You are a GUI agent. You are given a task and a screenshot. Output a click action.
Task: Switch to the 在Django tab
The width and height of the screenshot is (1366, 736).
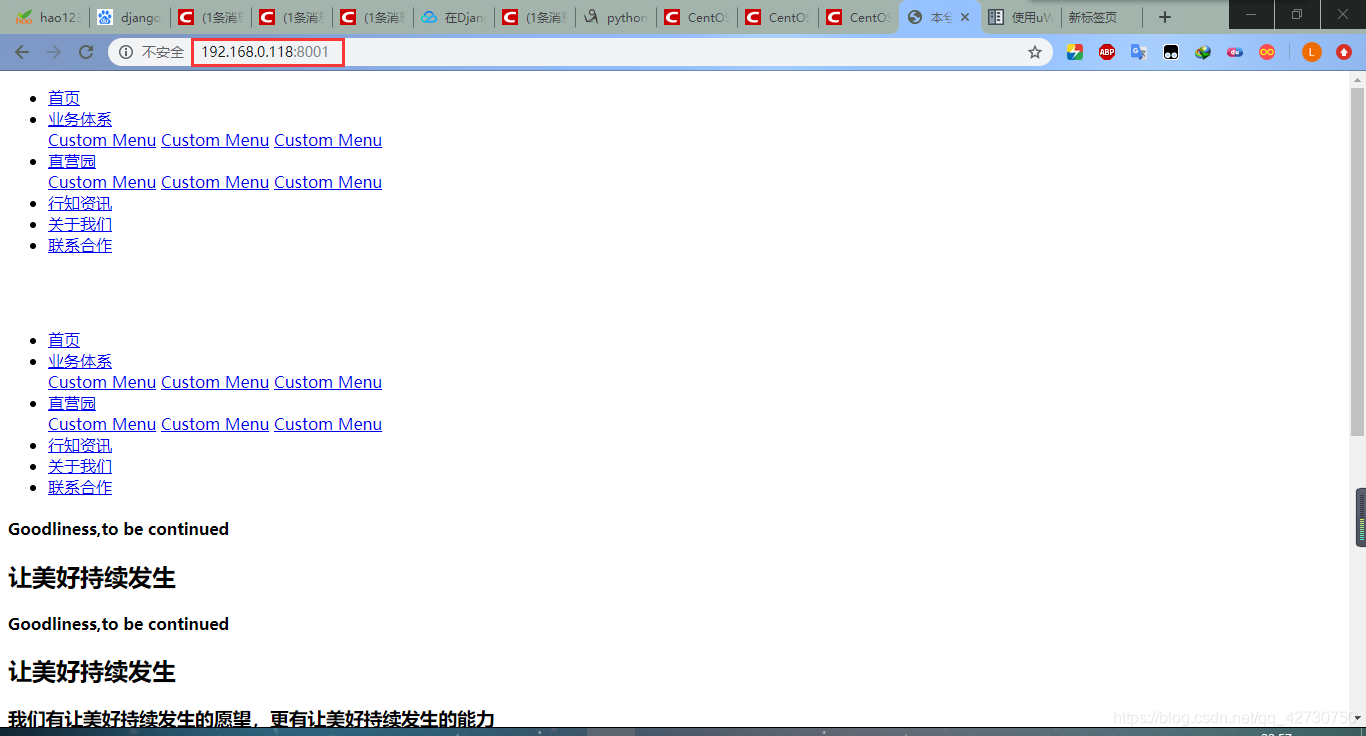pos(454,17)
